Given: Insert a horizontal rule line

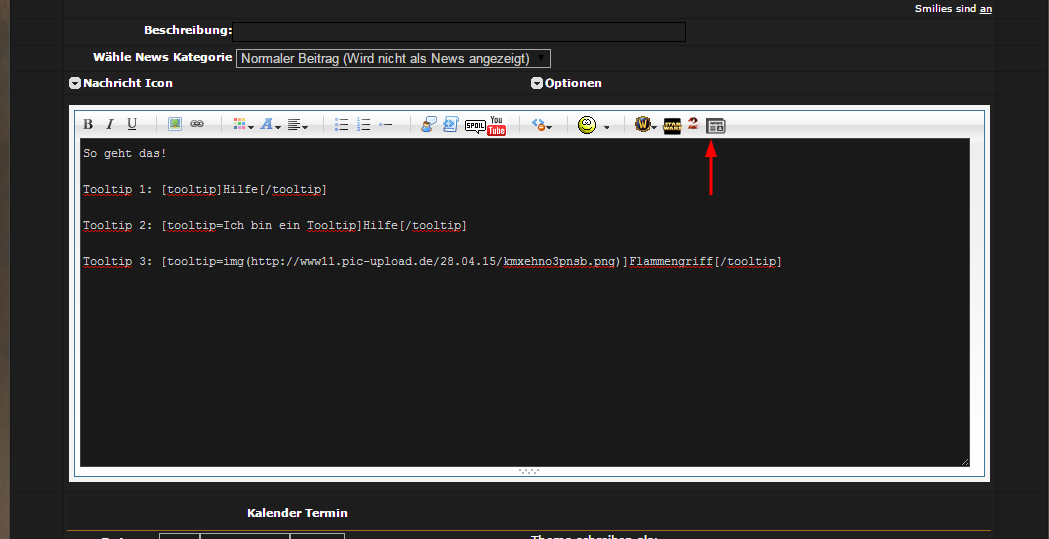Looking at the screenshot, I should tap(385, 124).
